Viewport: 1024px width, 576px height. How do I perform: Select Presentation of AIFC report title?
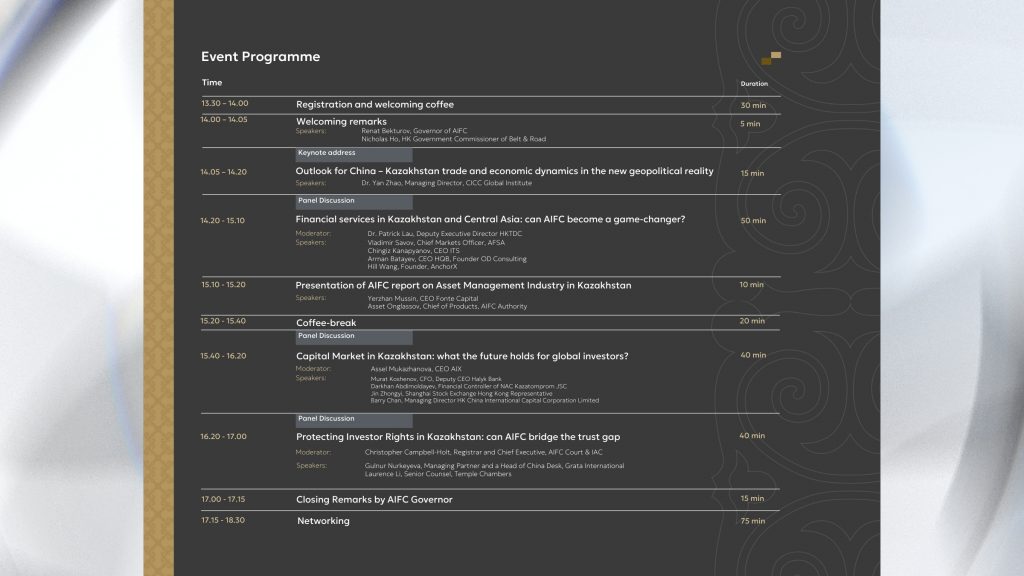coord(463,285)
